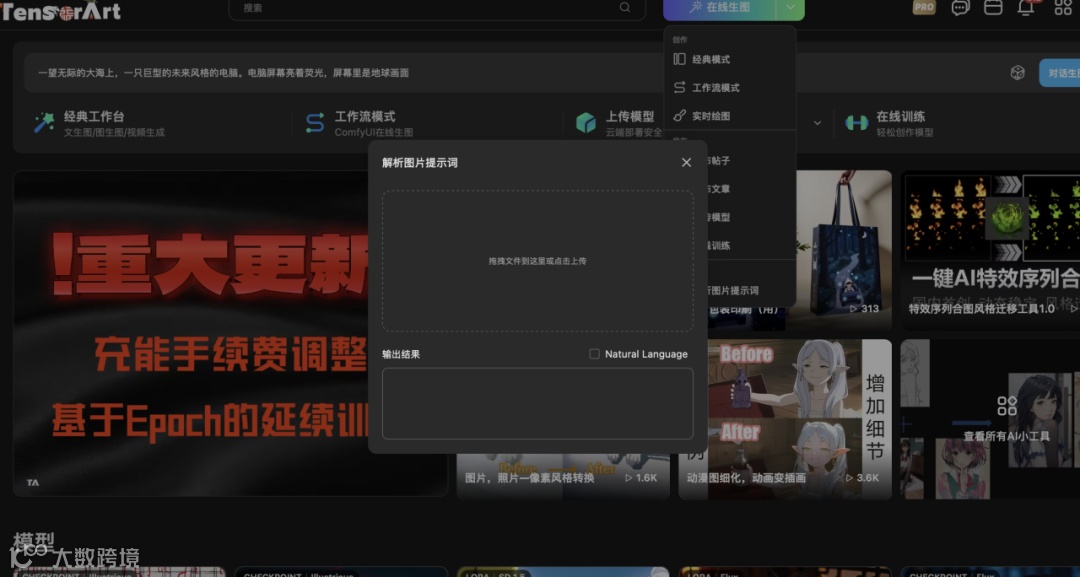
Task: Click the 经典工作台 magic wand icon
Action: [44, 123]
